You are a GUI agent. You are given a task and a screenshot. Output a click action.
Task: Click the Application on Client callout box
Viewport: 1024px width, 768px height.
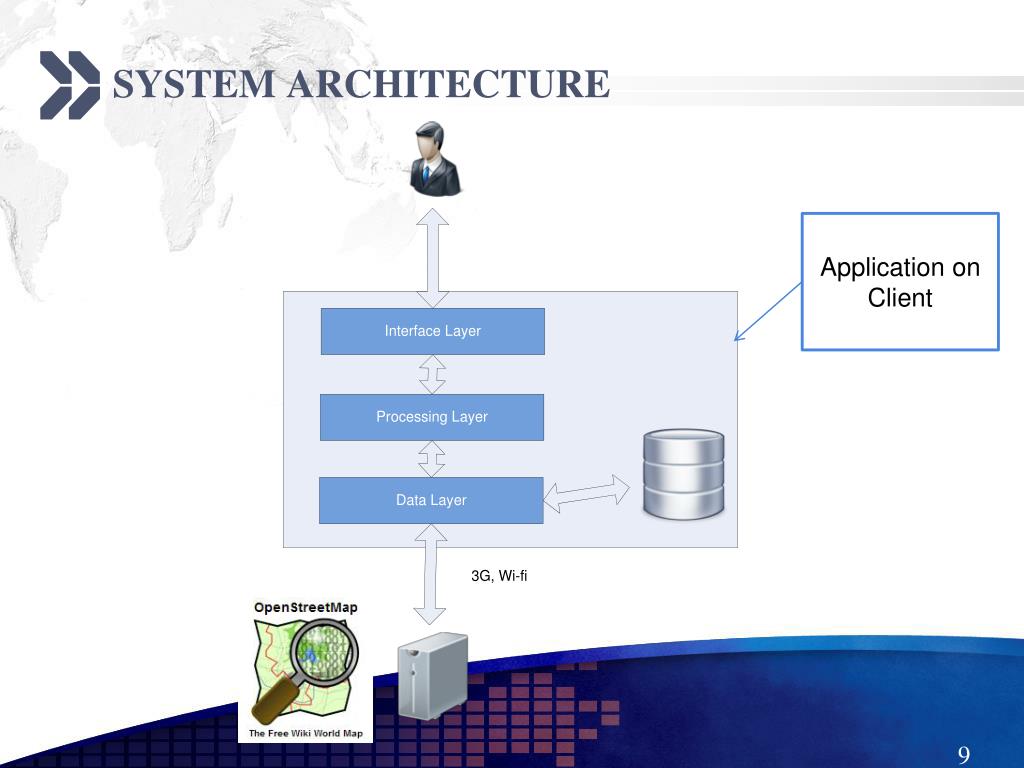tap(900, 281)
